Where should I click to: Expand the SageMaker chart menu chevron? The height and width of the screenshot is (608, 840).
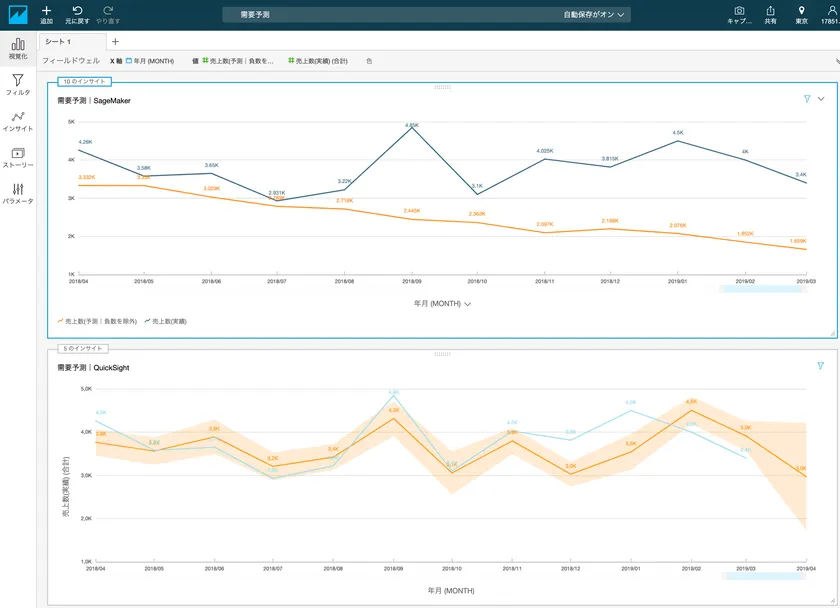[821, 99]
